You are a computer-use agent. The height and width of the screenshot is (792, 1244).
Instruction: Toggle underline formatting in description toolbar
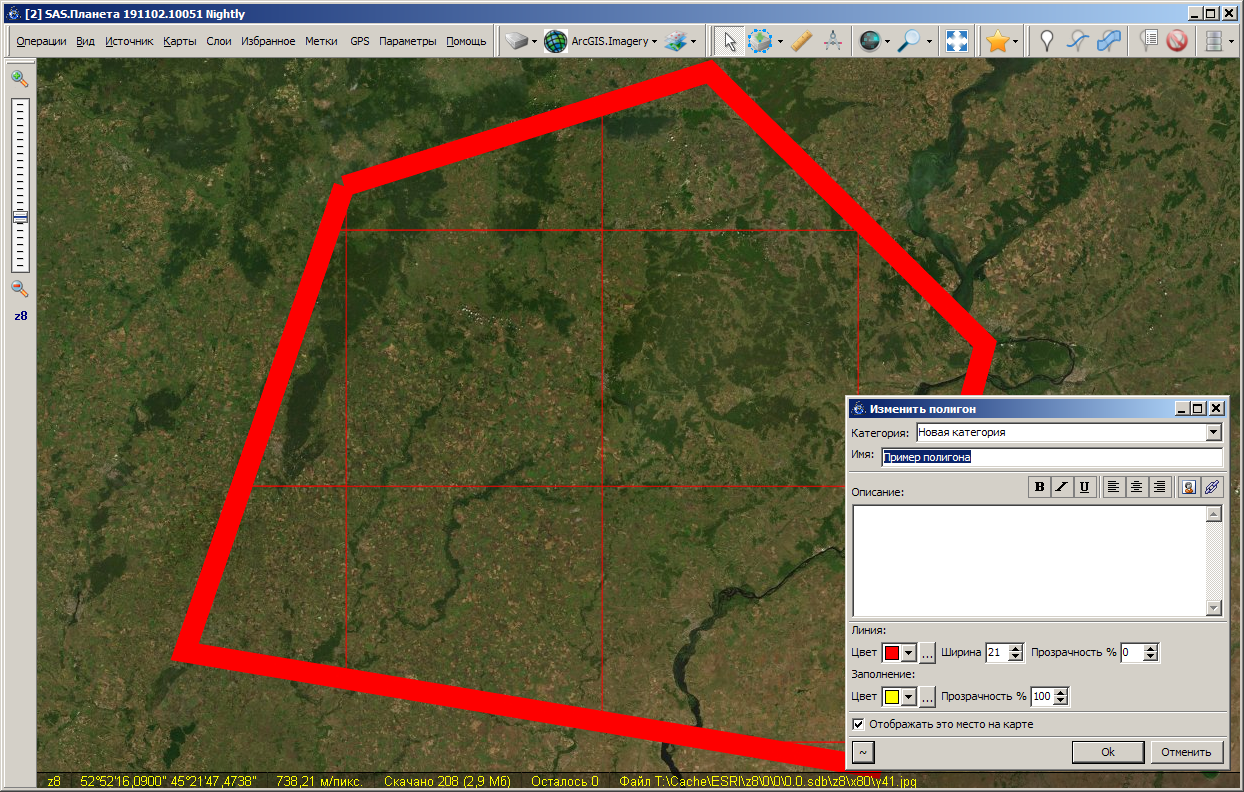tap(1084, 487)
